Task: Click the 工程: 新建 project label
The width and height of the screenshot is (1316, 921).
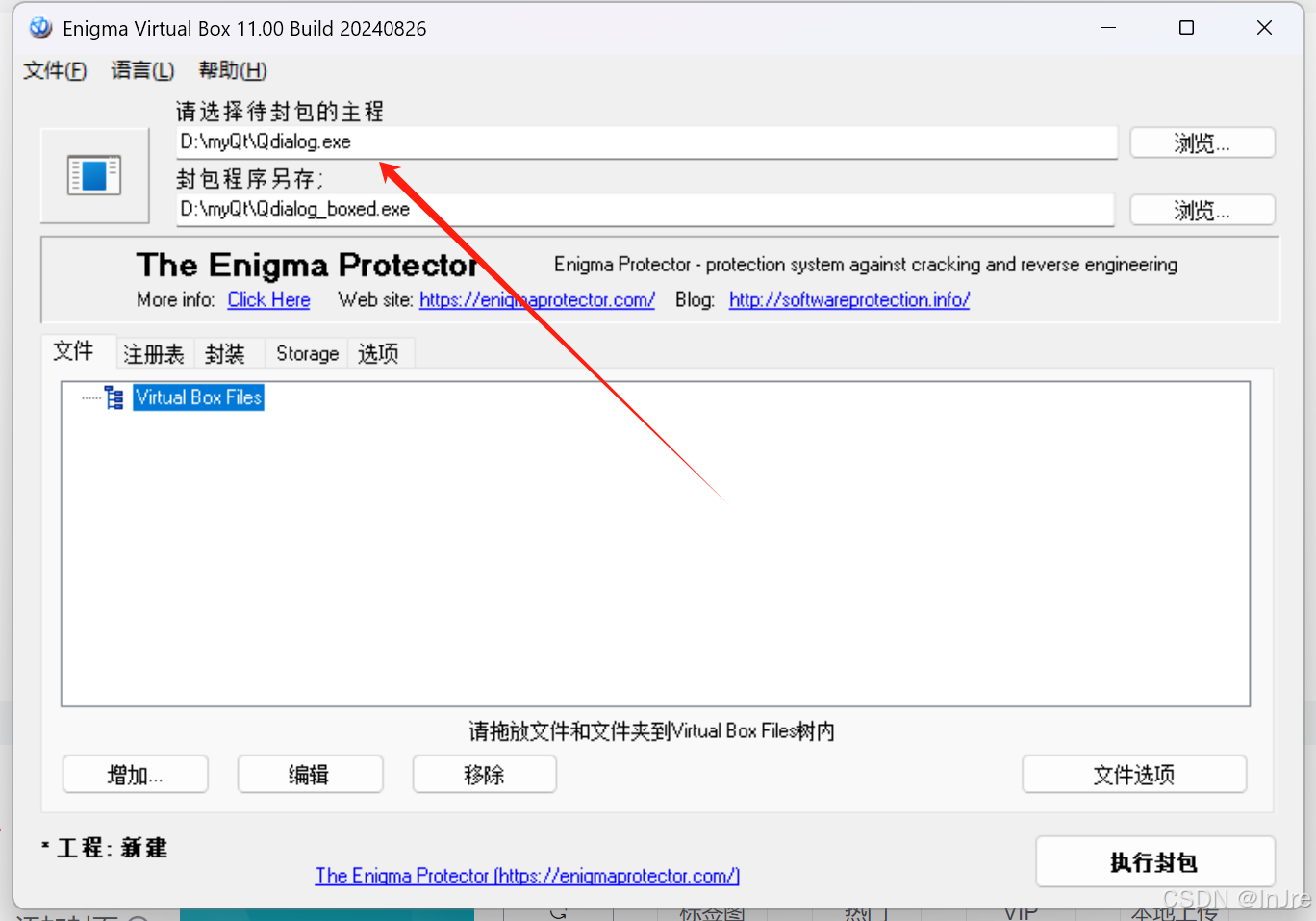Action: (105, 848)
